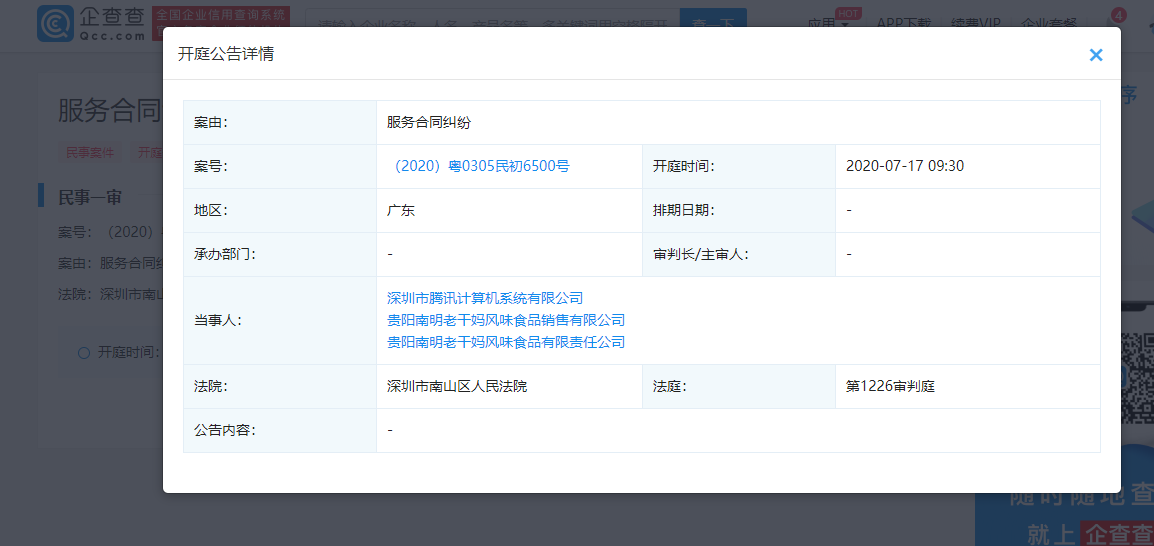
Task: Click APP下载 in the top navigation
Action: pos(903,23)
